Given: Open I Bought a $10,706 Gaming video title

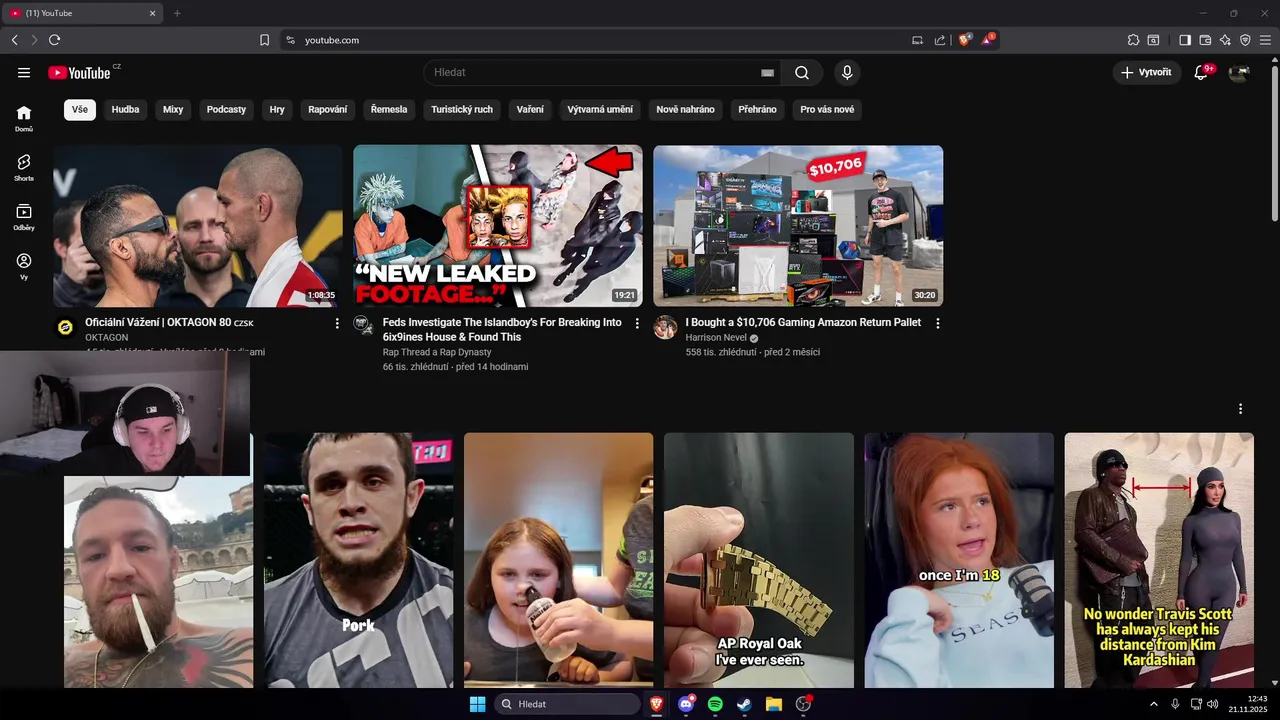Looking at the screenshot, I should click(x=803, y=323).
